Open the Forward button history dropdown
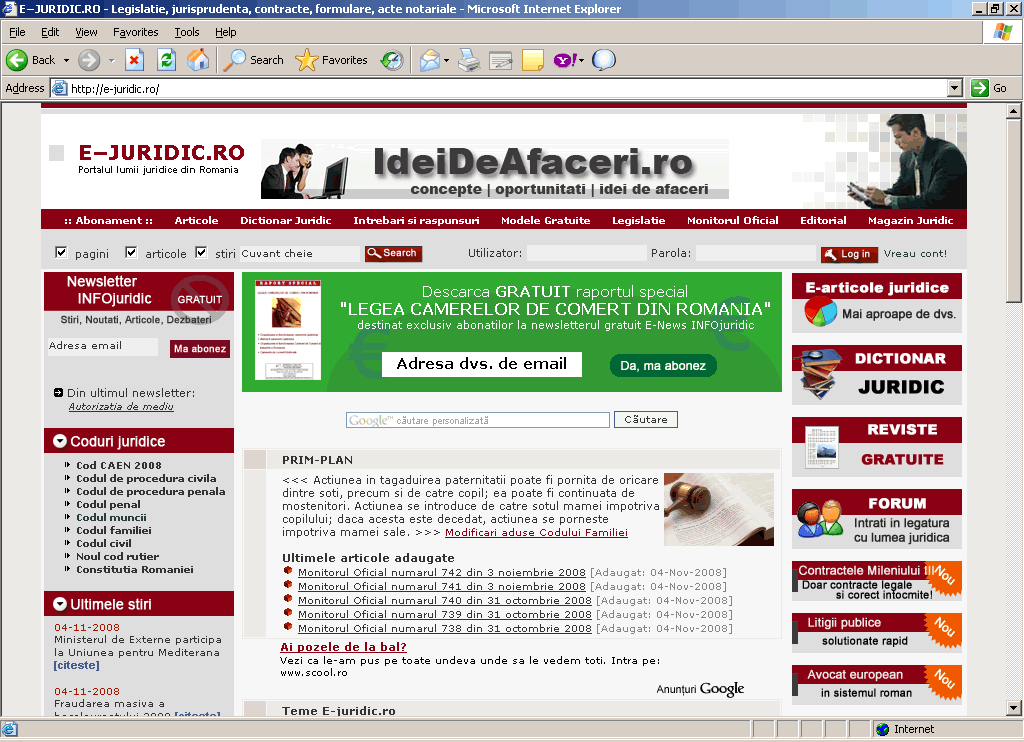The width and height of the screenshot is (1024, 742). [112, 60]
